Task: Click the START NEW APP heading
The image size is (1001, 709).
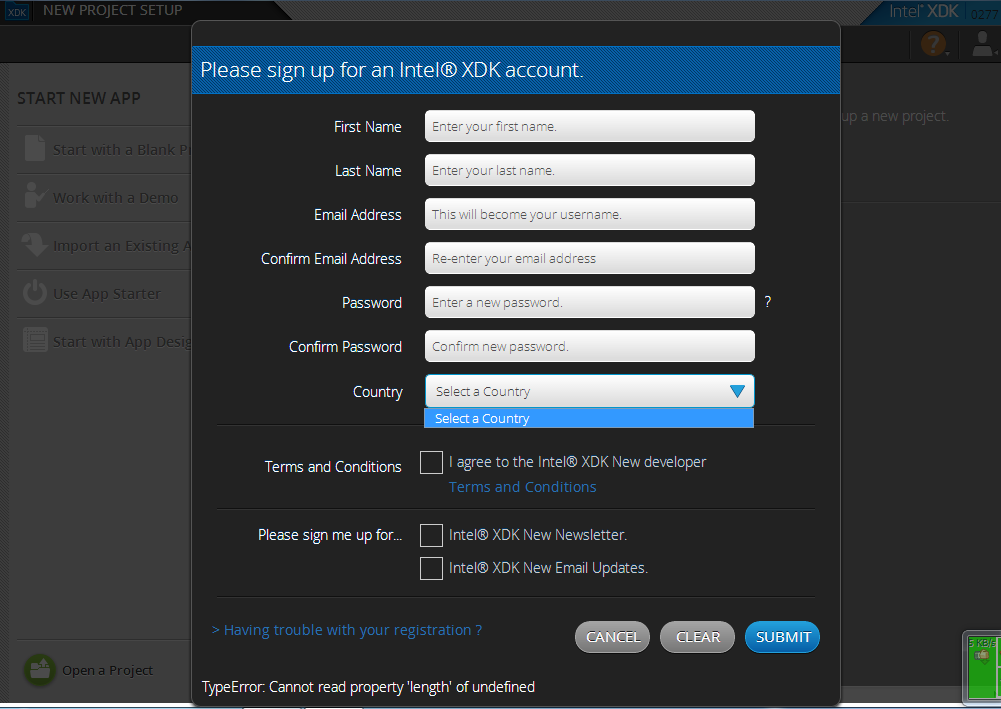Action: 79,98
